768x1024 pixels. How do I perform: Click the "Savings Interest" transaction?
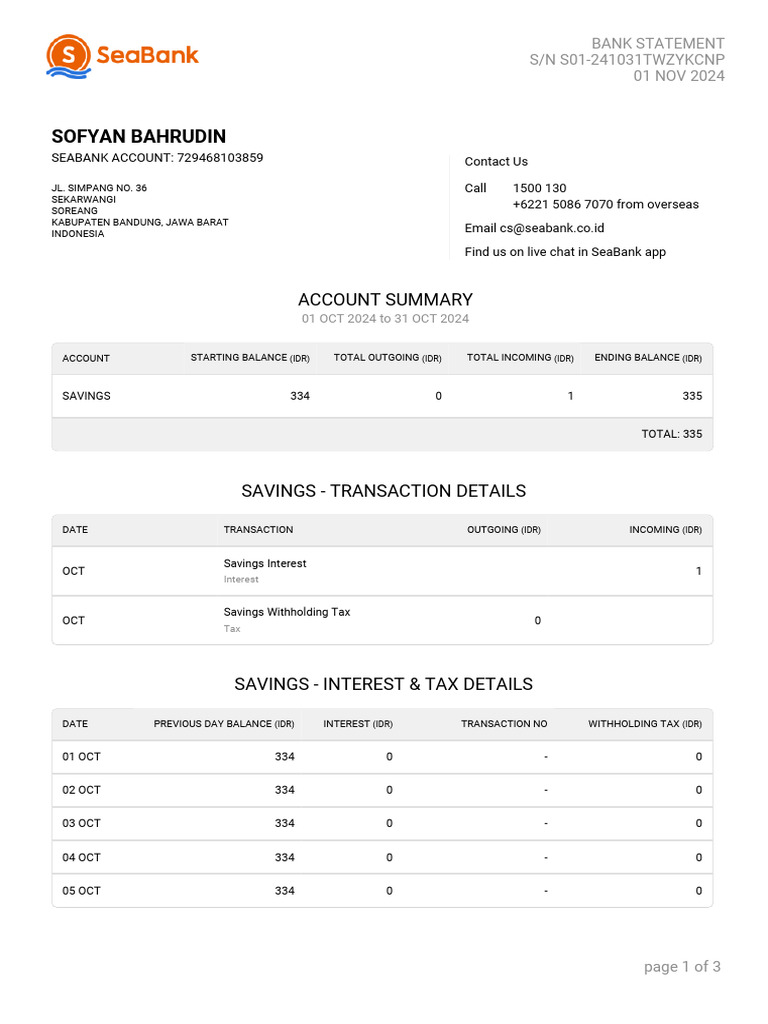[x=264, y=564]
